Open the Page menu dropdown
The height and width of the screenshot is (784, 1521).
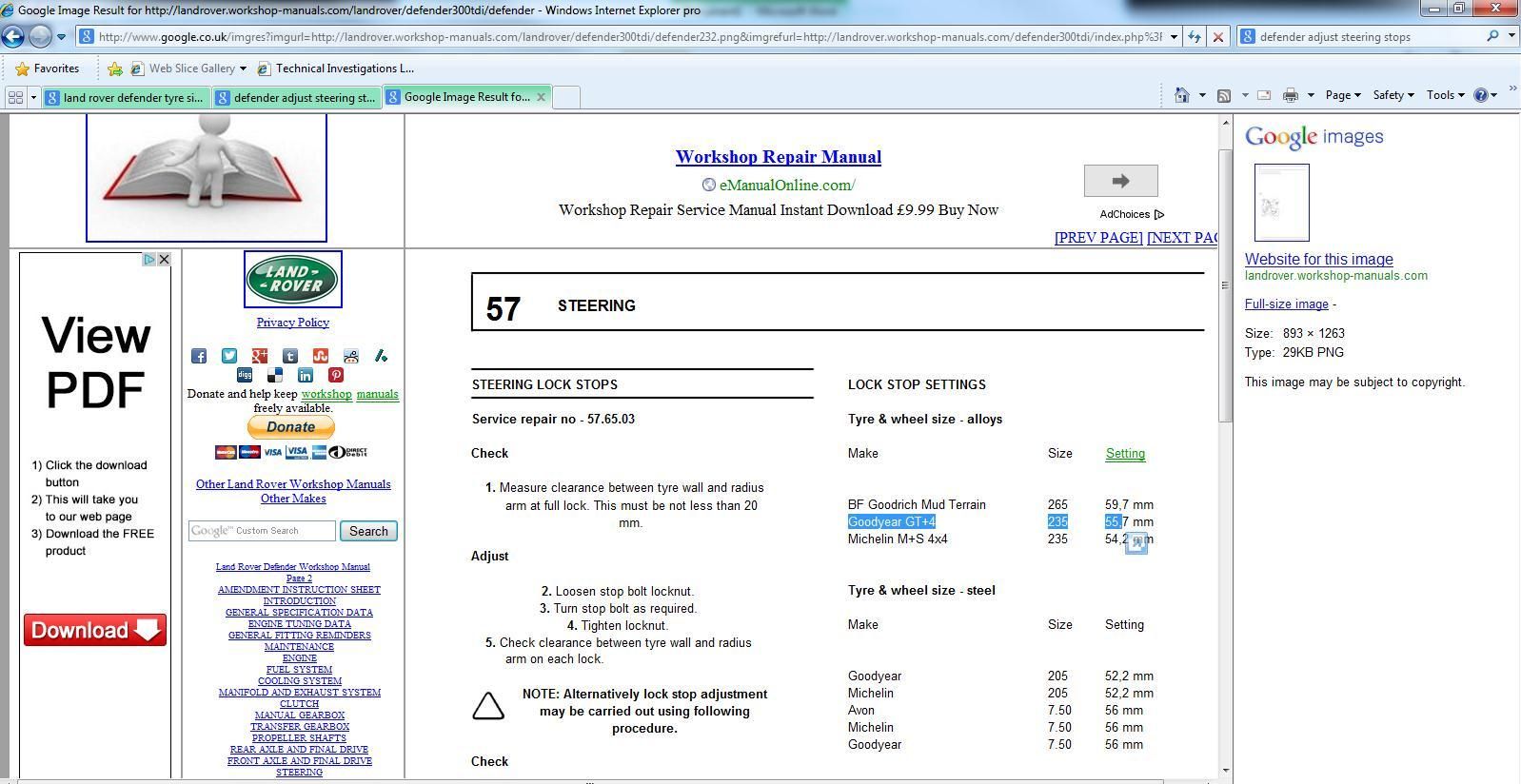tap(1342, 95)
